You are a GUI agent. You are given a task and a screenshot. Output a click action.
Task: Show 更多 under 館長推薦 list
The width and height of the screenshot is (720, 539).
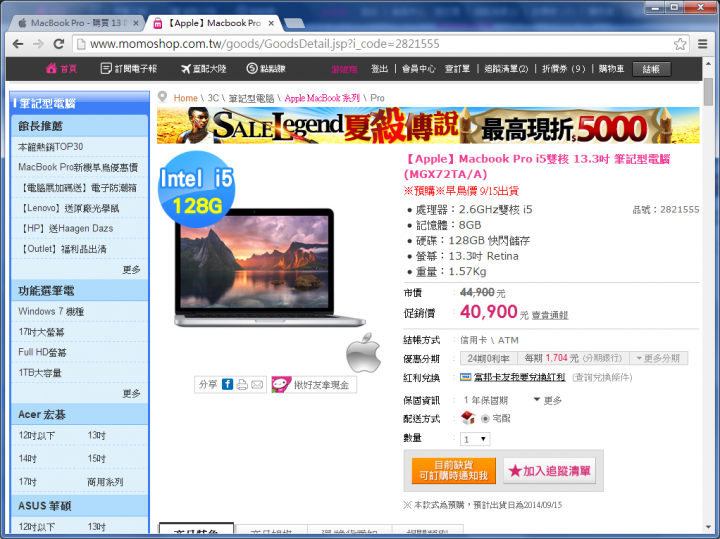pyautogui.click(x=131, y=270)
